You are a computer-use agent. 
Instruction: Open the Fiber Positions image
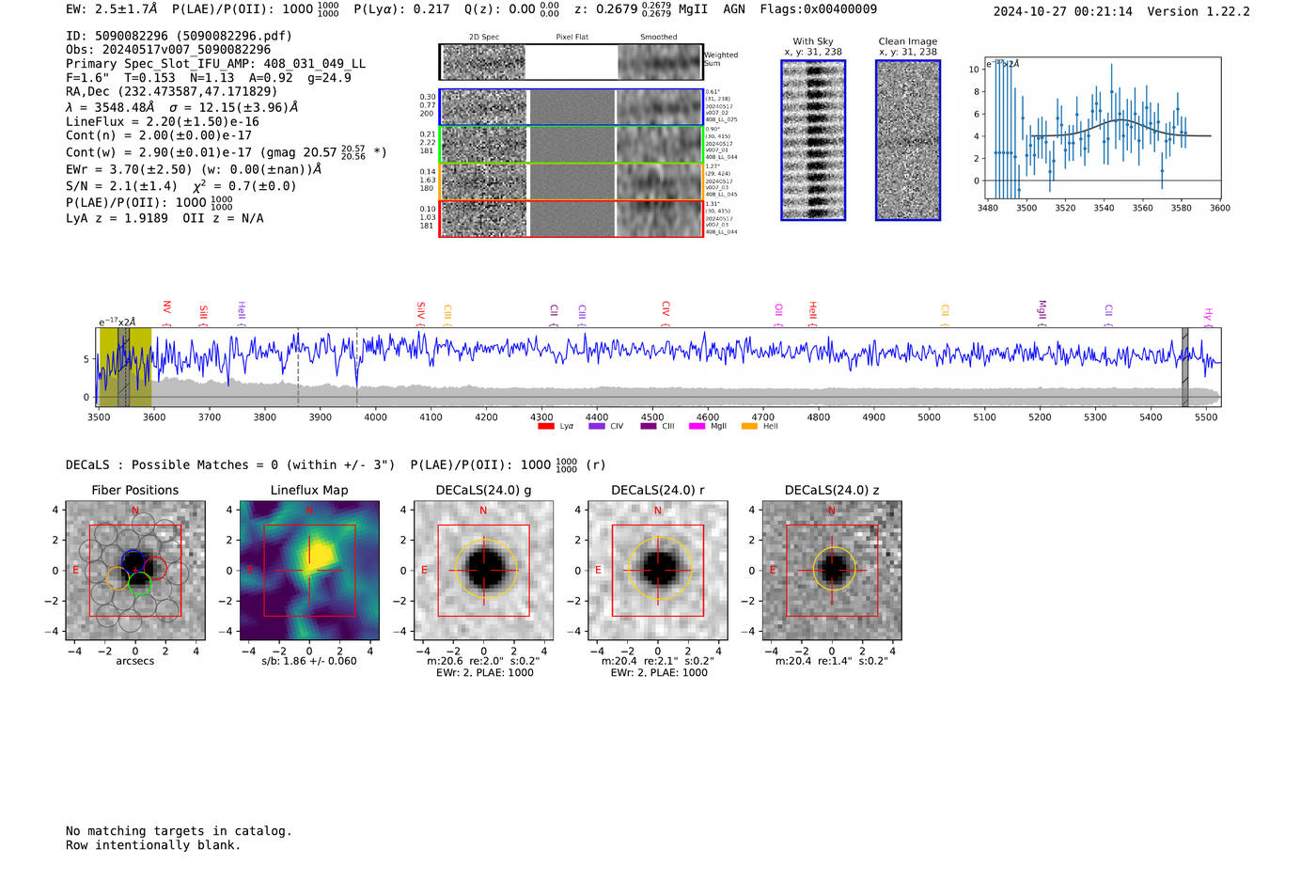135,570
